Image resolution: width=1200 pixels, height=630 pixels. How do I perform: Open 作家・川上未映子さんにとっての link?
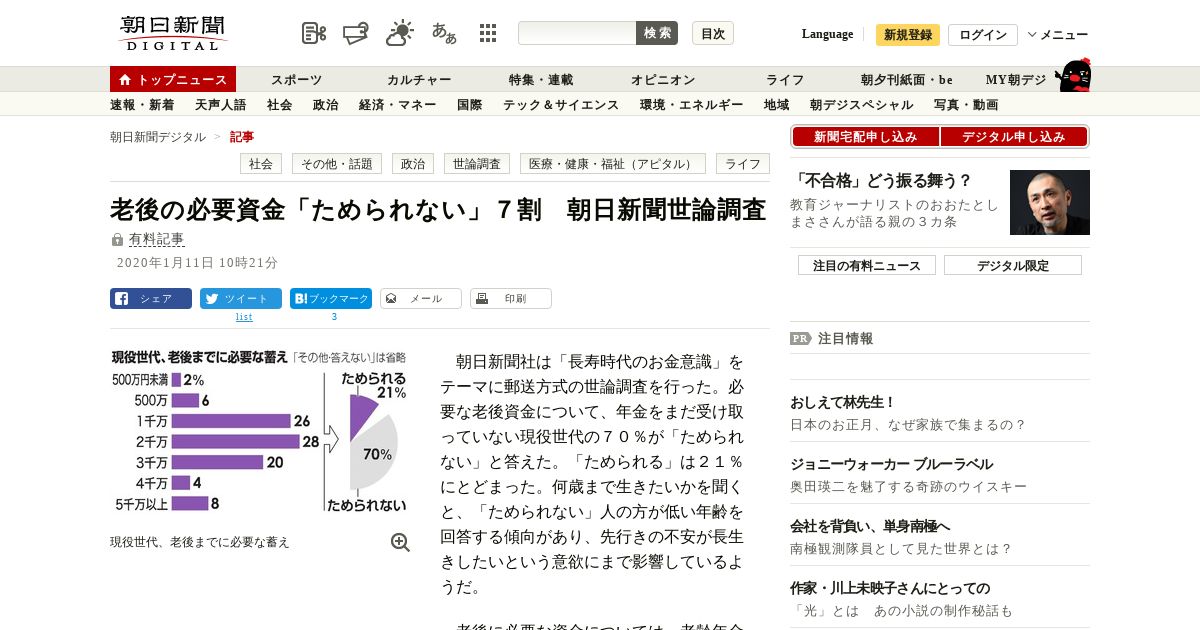890,588
